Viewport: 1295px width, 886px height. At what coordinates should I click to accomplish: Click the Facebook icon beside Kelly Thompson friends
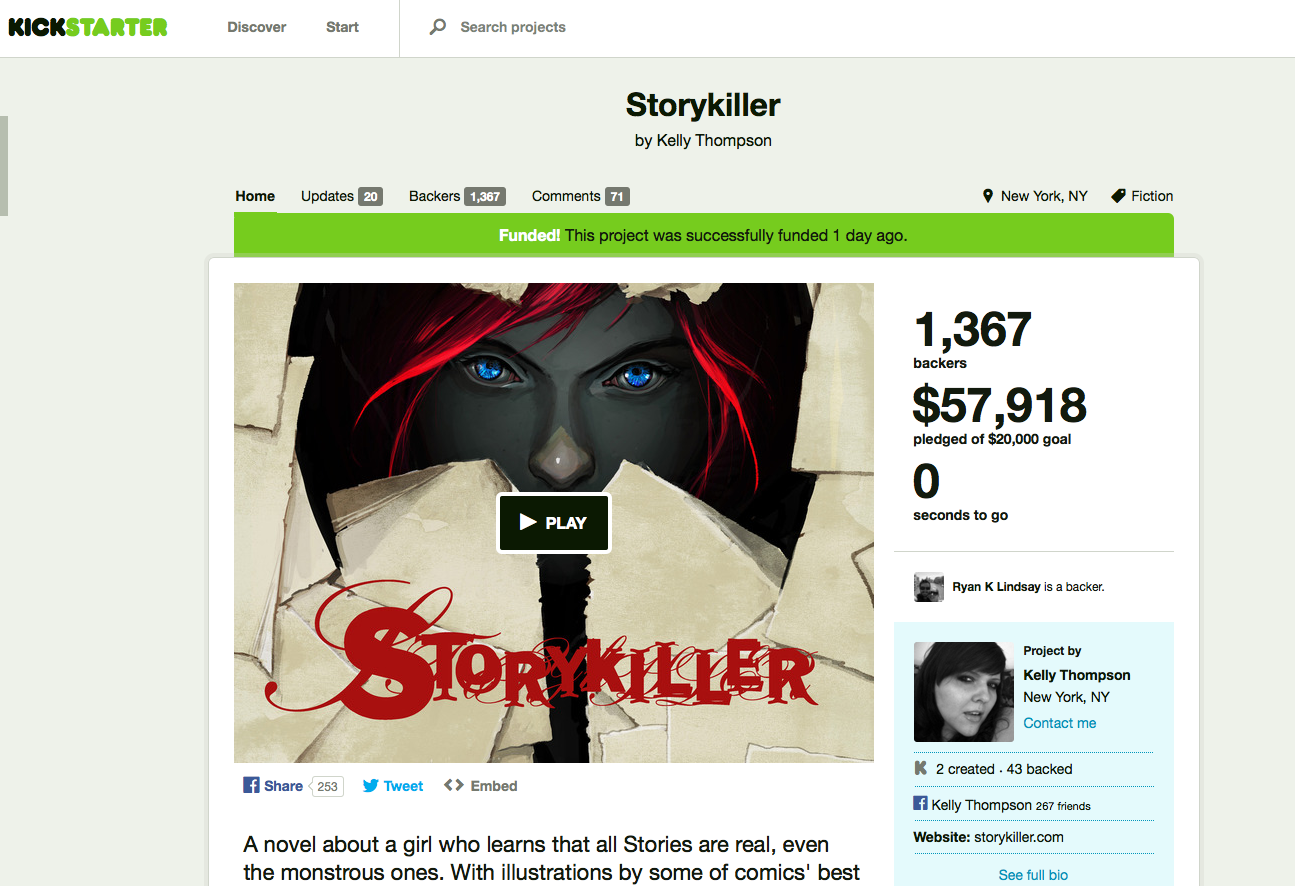click(x=921, y=803)
